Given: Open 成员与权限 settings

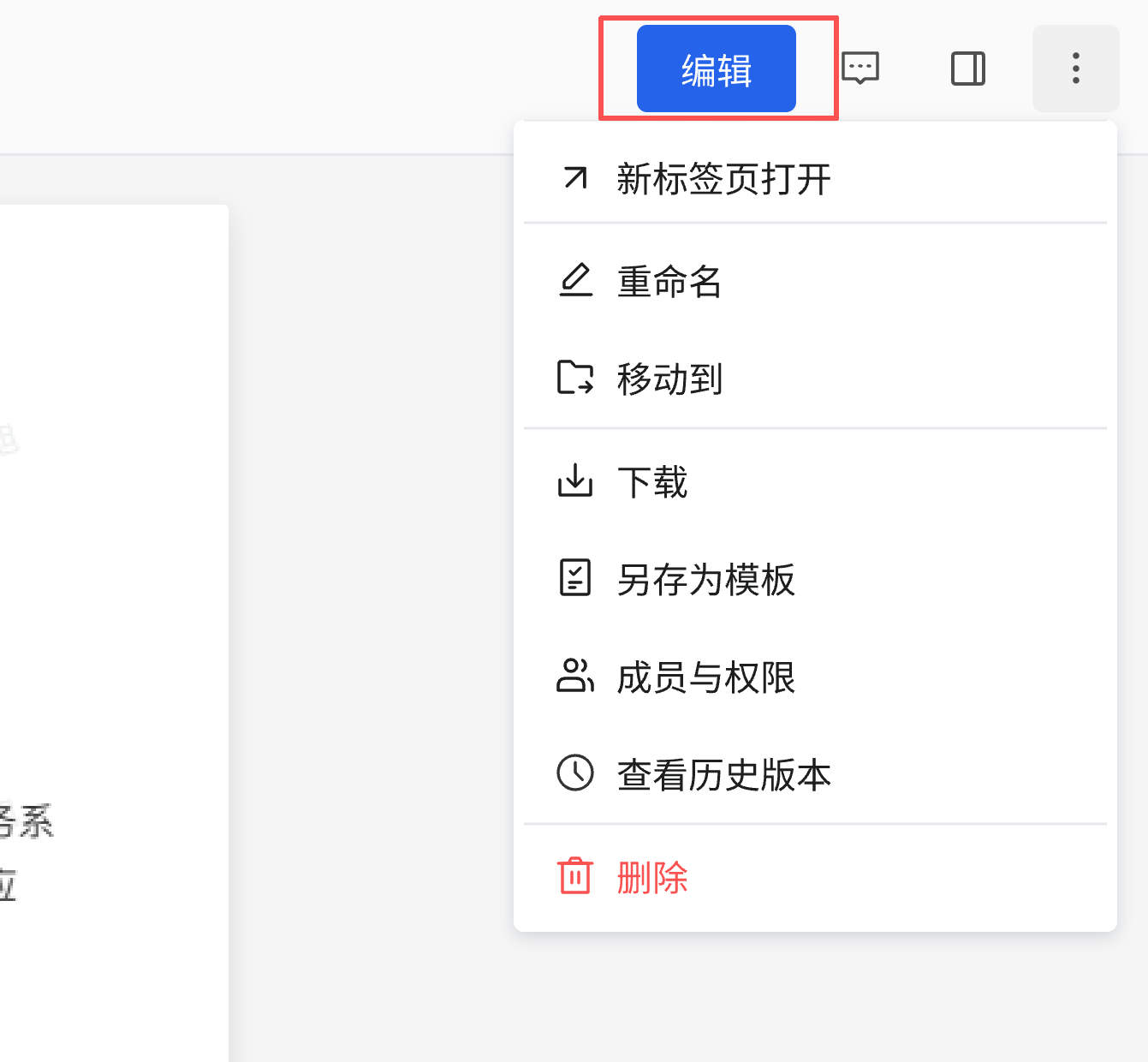Looking at the screenshot, I should (x=705, y=677).
